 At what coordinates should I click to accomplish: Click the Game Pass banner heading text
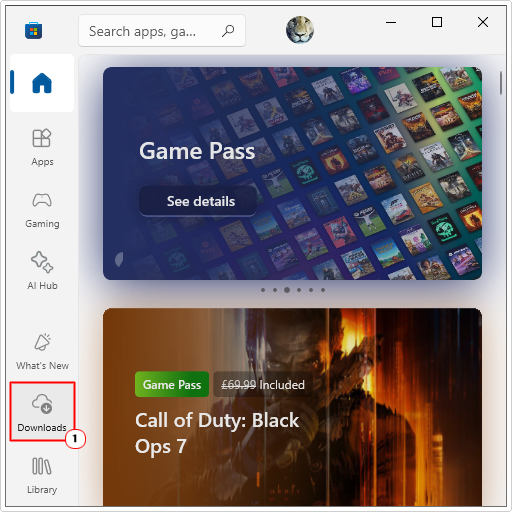tap(197, 151)
